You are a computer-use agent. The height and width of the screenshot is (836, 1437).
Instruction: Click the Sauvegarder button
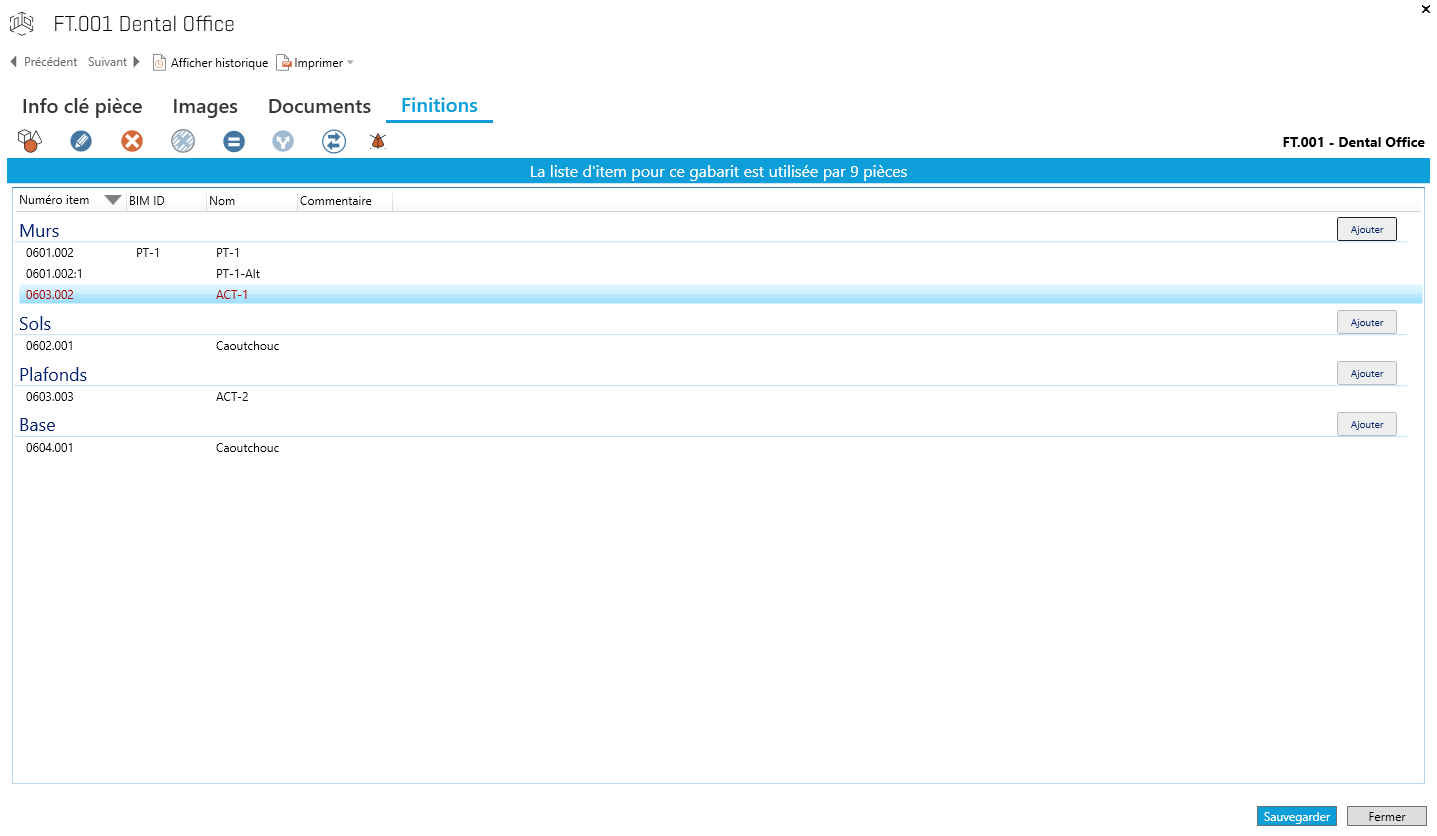pos(1296,817)
